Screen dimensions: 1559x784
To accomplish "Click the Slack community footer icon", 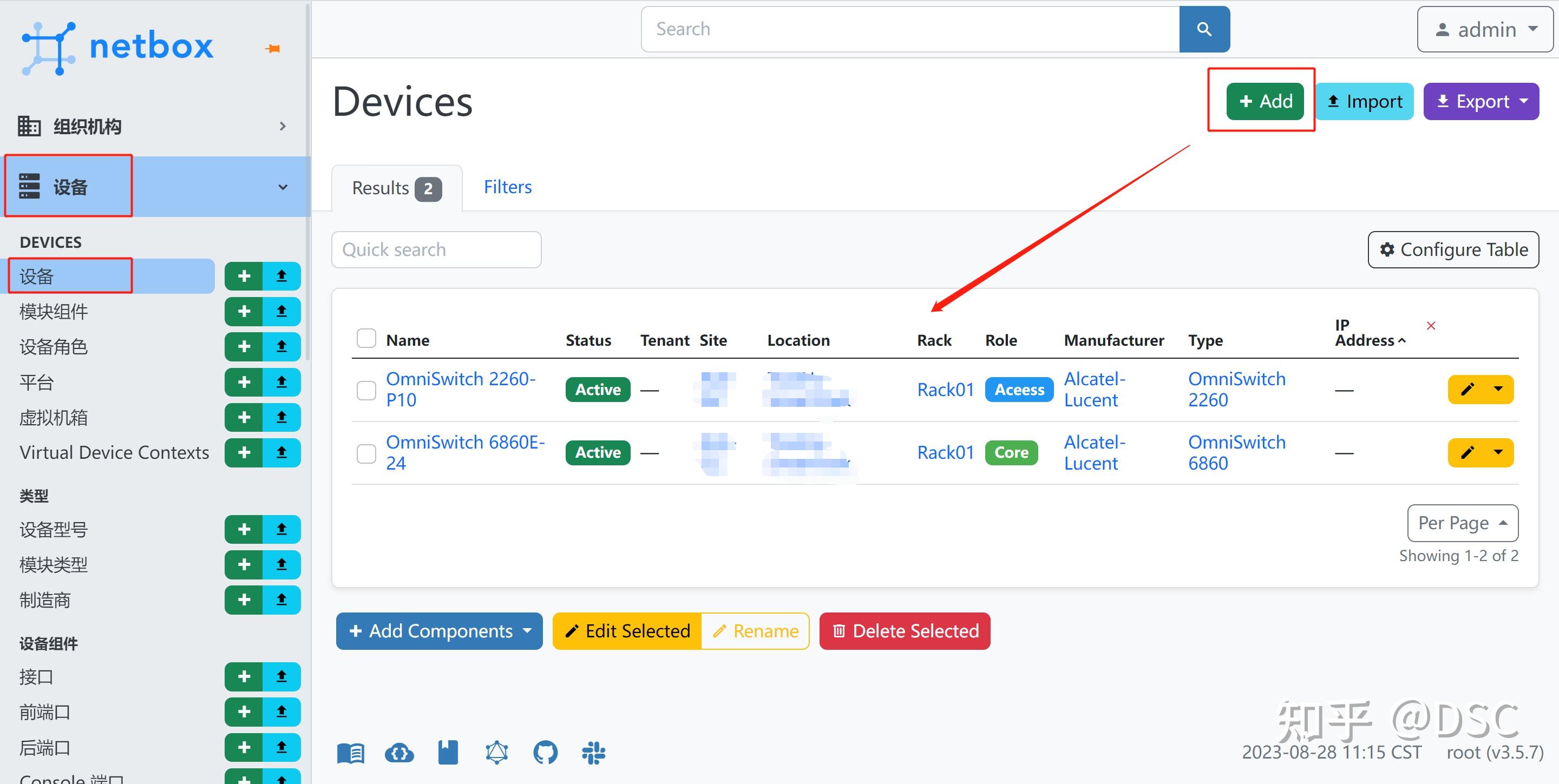I will click(593, 753).
